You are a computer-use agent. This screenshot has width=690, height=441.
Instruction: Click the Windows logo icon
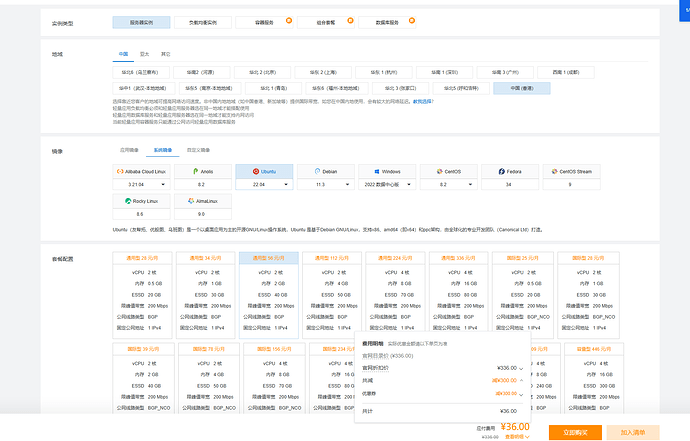point(377,172)
